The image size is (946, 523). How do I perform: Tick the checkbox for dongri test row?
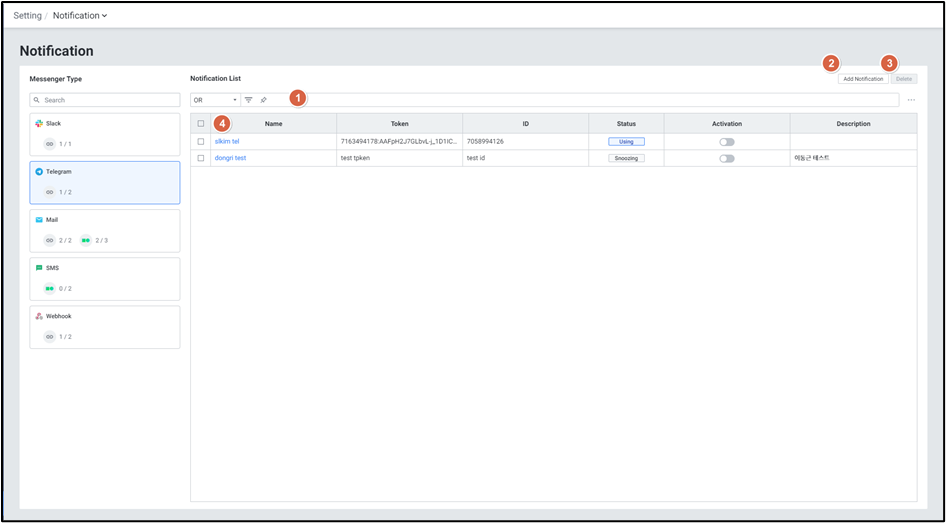click(x=201, y=158)
